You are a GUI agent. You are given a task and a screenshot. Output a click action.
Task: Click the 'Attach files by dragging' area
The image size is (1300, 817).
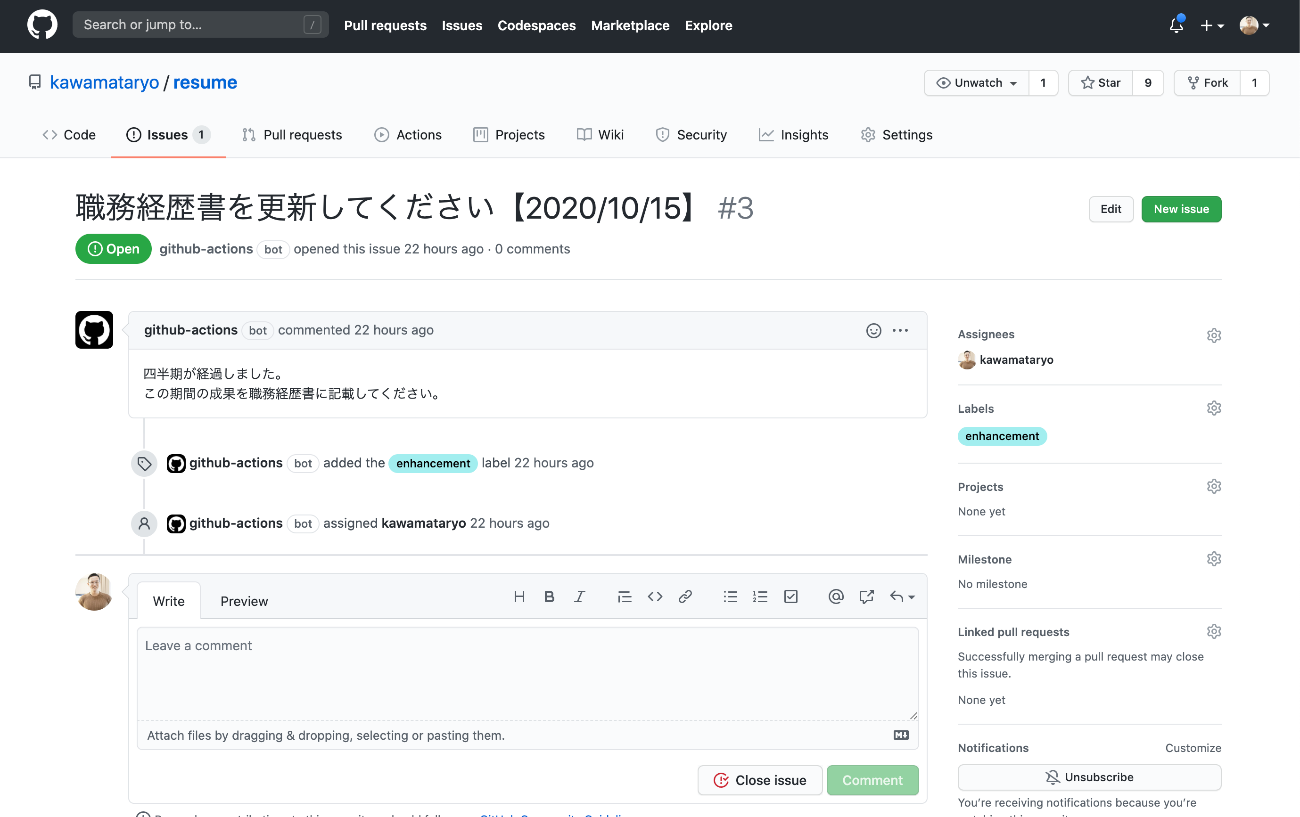point(528,735)
